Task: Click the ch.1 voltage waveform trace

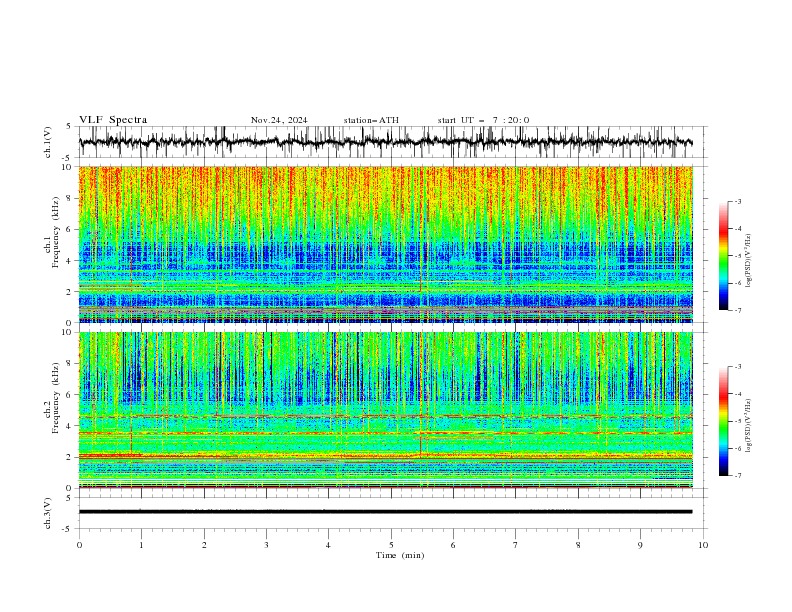Action: click(x=385, y=142)
